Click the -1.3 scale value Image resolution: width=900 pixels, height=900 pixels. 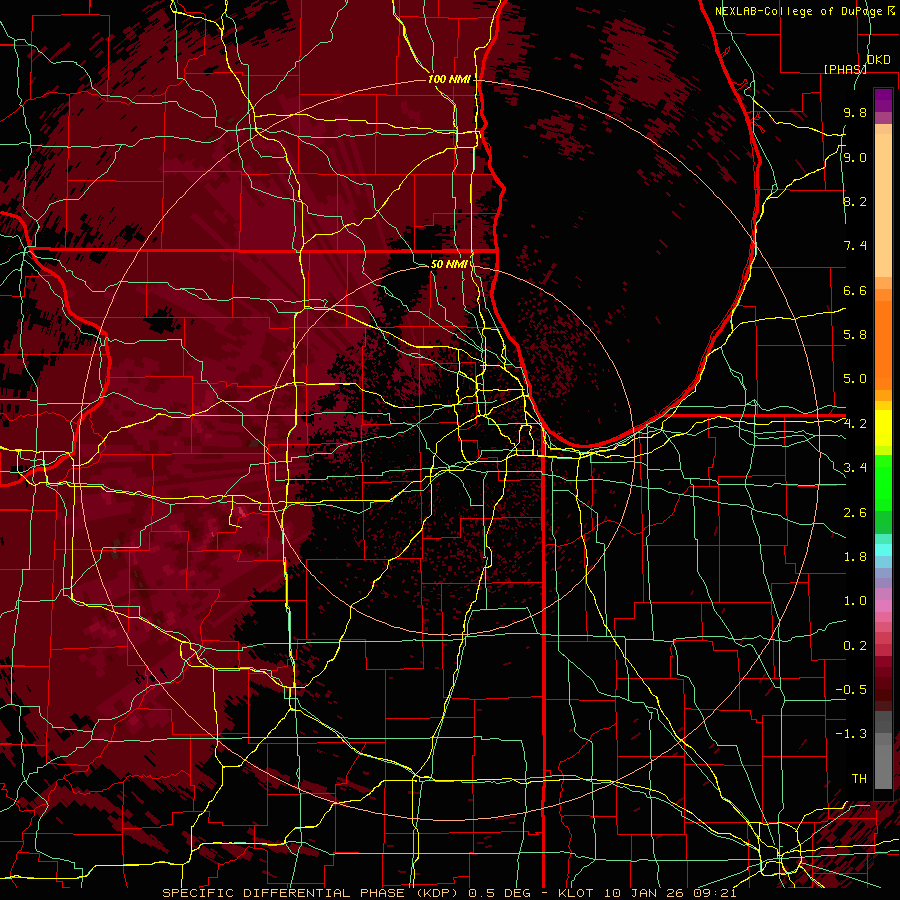(851, 734)
